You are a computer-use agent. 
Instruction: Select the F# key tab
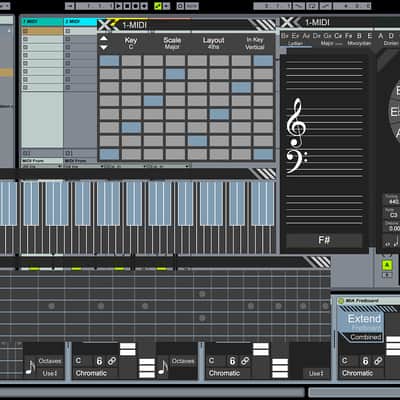pyautogui.click(x=349, y=36)
